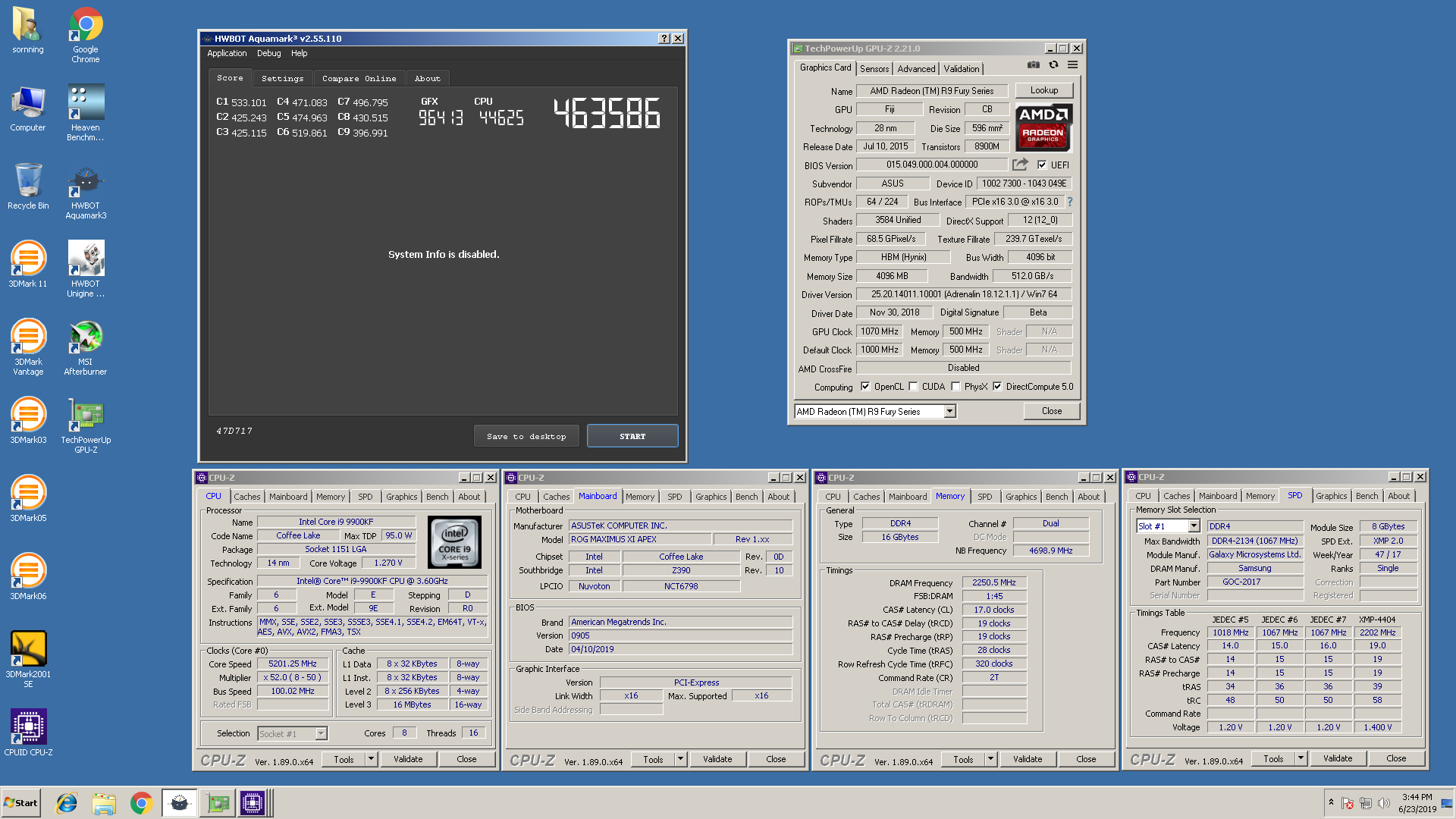Launch 3DMark05 shortcut

click(27, 499)
